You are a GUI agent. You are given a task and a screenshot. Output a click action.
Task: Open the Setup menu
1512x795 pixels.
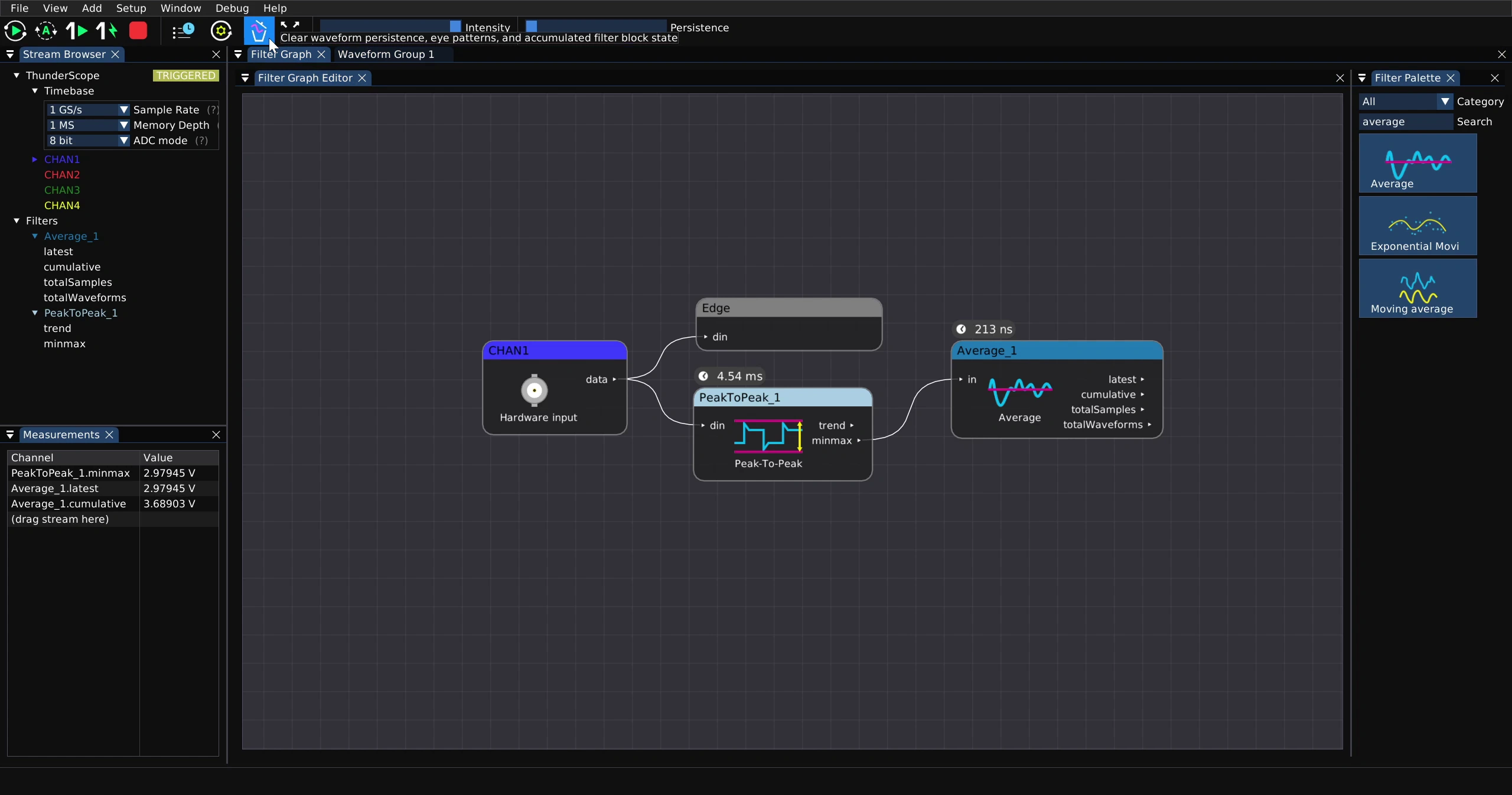click(x=131, y=8)
